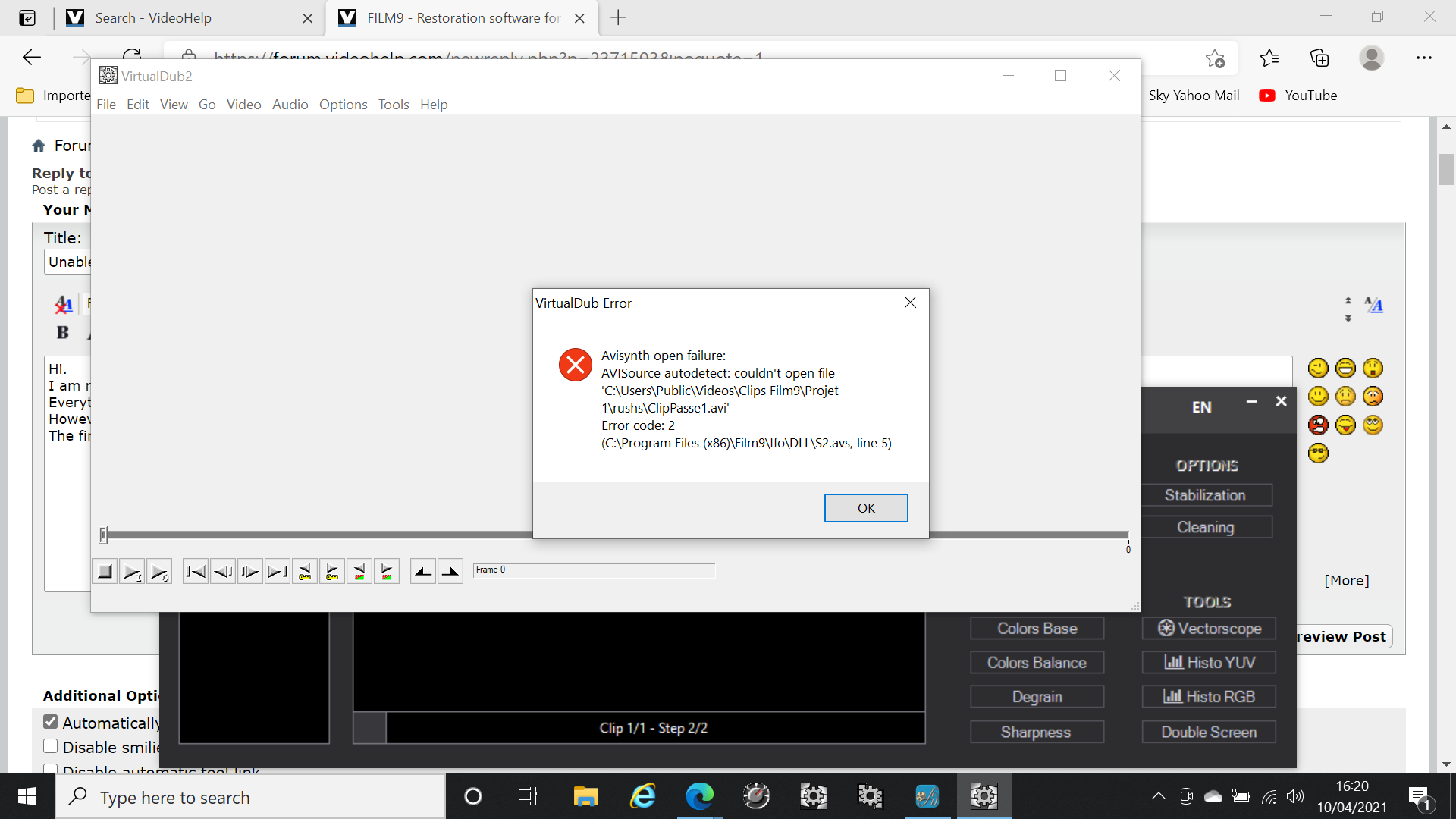Click Stabilization option in Film9

point(1206,495)
